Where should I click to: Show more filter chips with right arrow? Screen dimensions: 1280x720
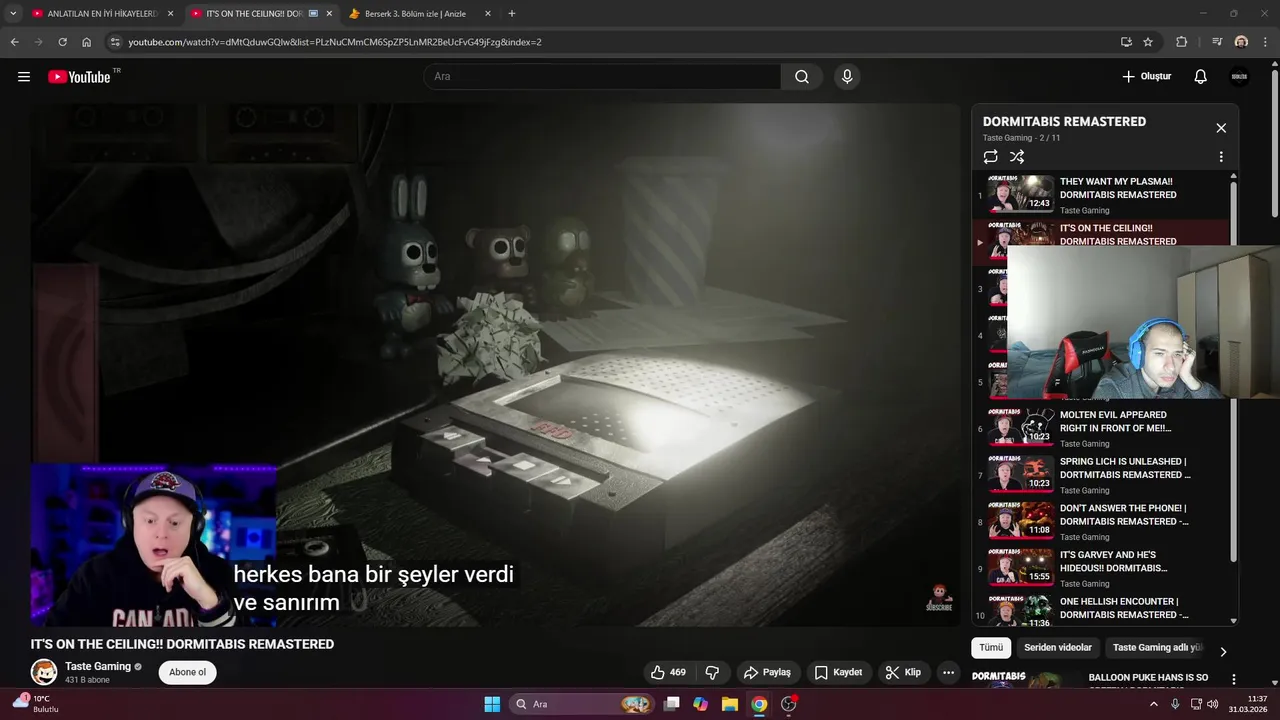click(x=1223, y=652)
